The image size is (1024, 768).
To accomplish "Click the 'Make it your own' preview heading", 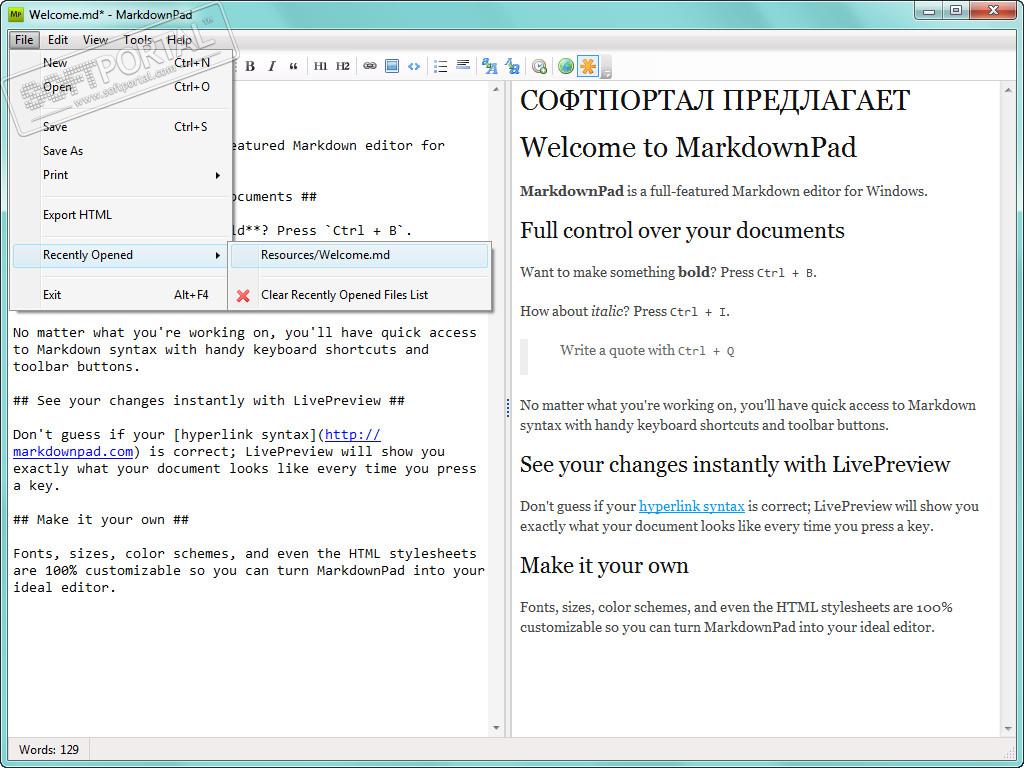I will [x=604, y=566].
